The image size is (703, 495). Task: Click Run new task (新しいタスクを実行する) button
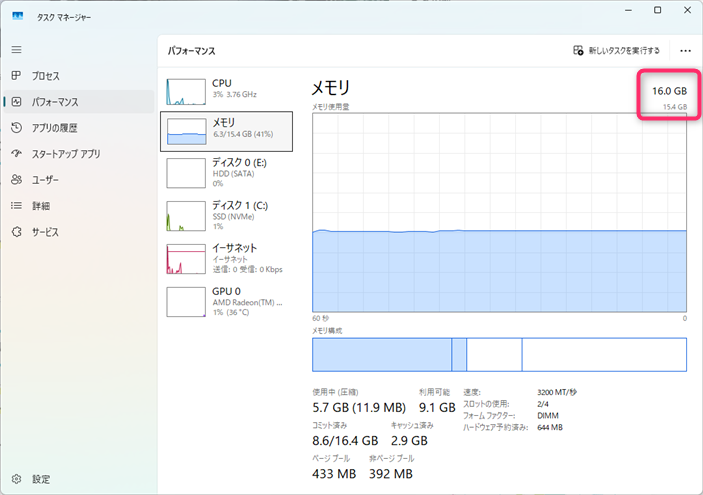(x=616, y=50)
